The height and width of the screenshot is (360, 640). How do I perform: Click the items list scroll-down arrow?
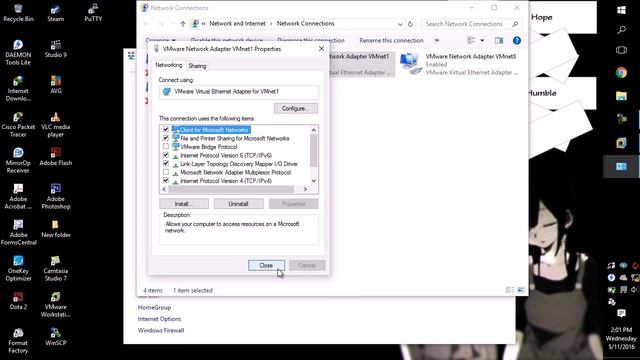[x=313, y=180]
